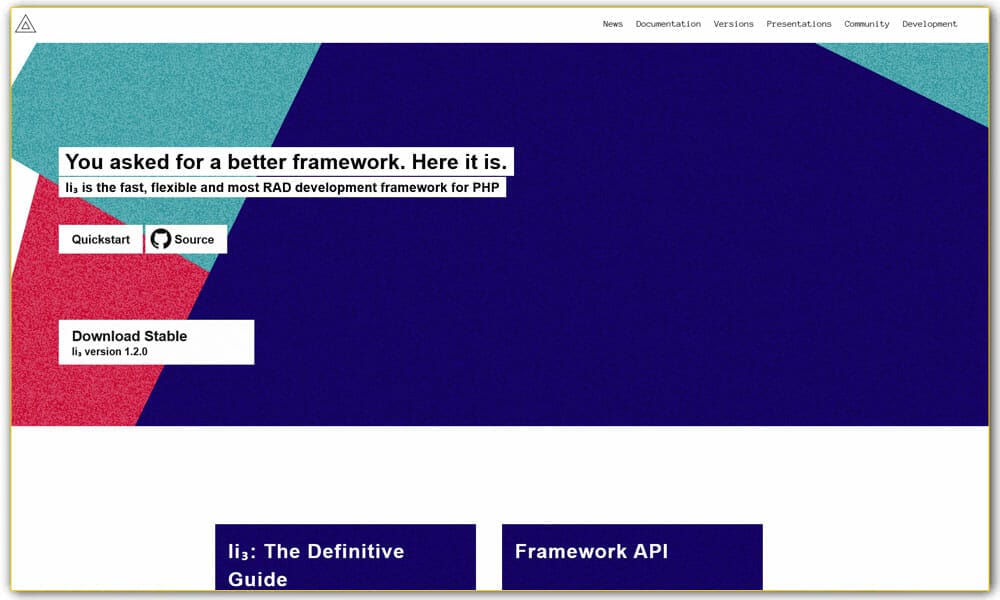
Task: Open the Framework API card
Action: point(632,556)
